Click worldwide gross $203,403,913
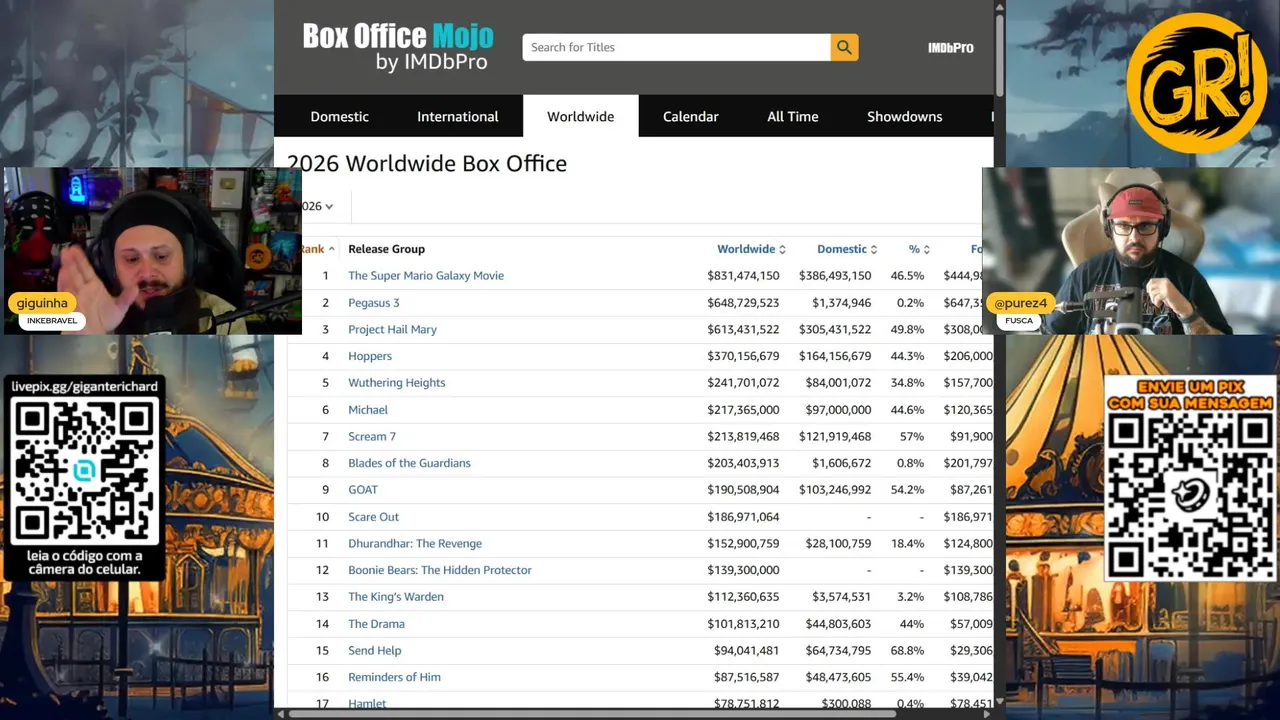1280x720 pixels. point(743,463)
